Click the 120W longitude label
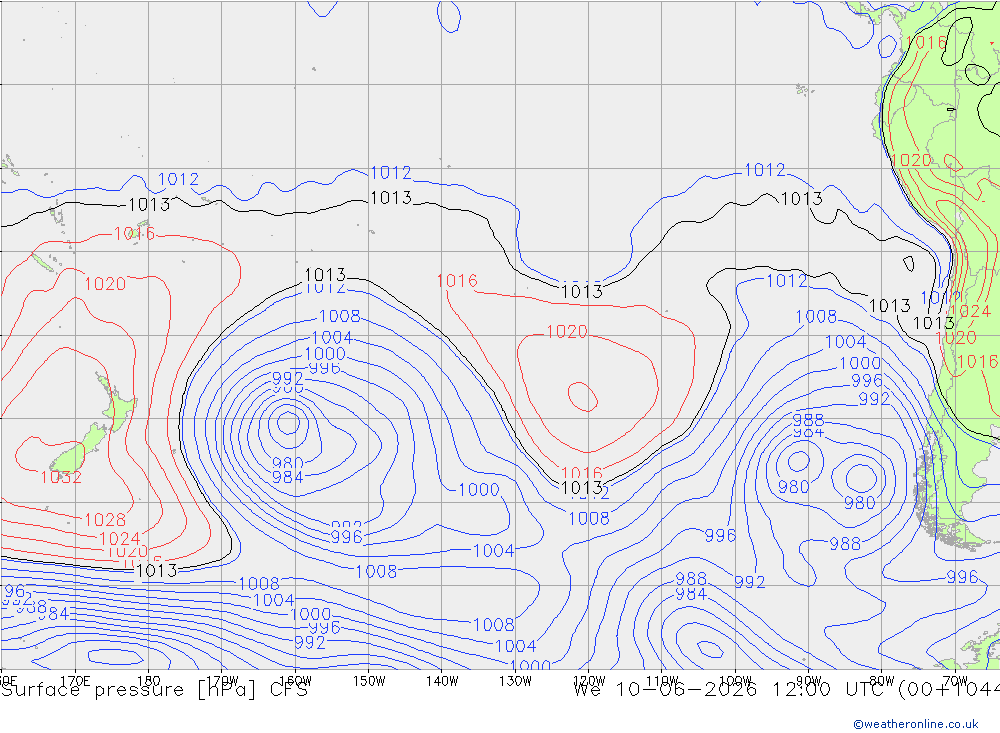 pos(589,681)
